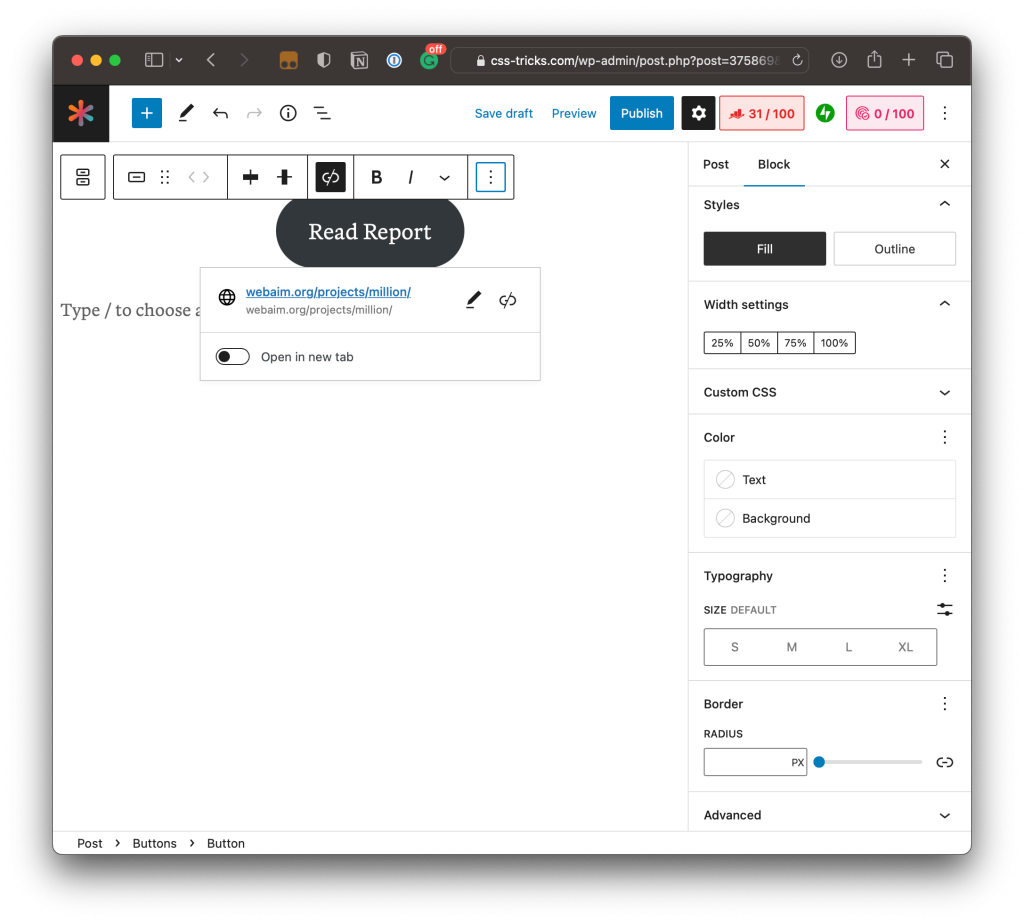Click the border radius slider
This screenshot has height=924, width=1024.
point(869,762)
